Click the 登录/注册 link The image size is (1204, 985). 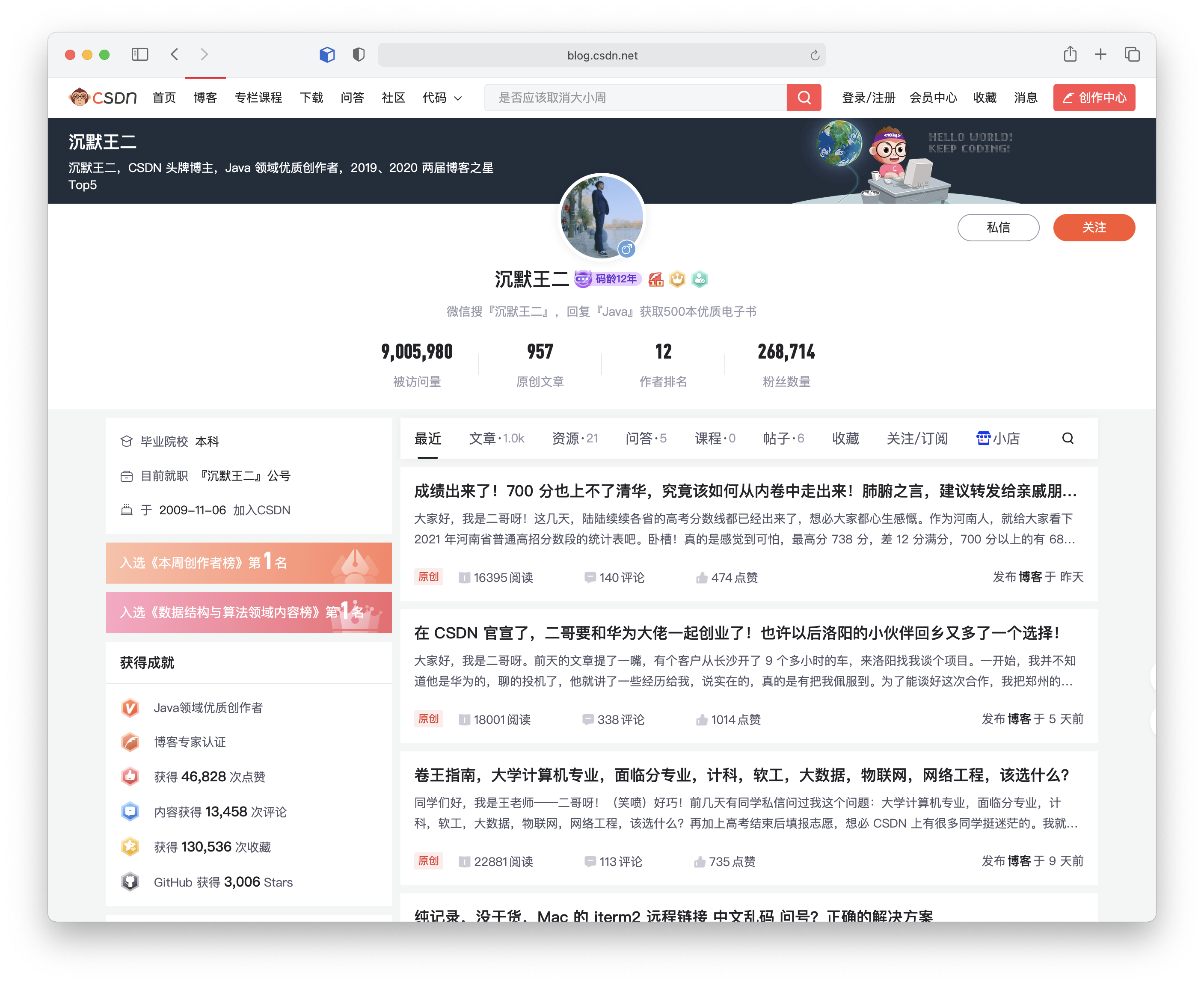pos(868,98)
